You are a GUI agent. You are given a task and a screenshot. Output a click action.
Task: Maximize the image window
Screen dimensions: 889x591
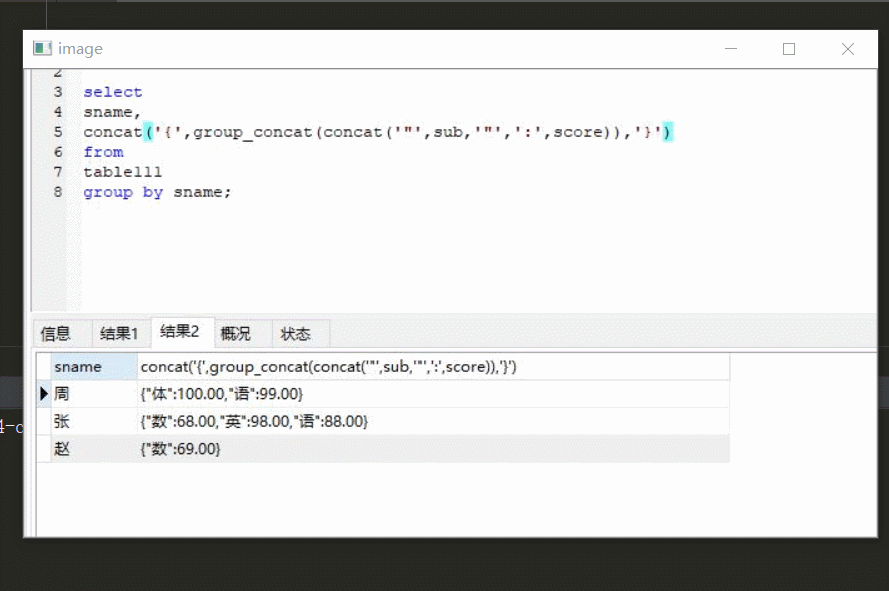point(789,49)
